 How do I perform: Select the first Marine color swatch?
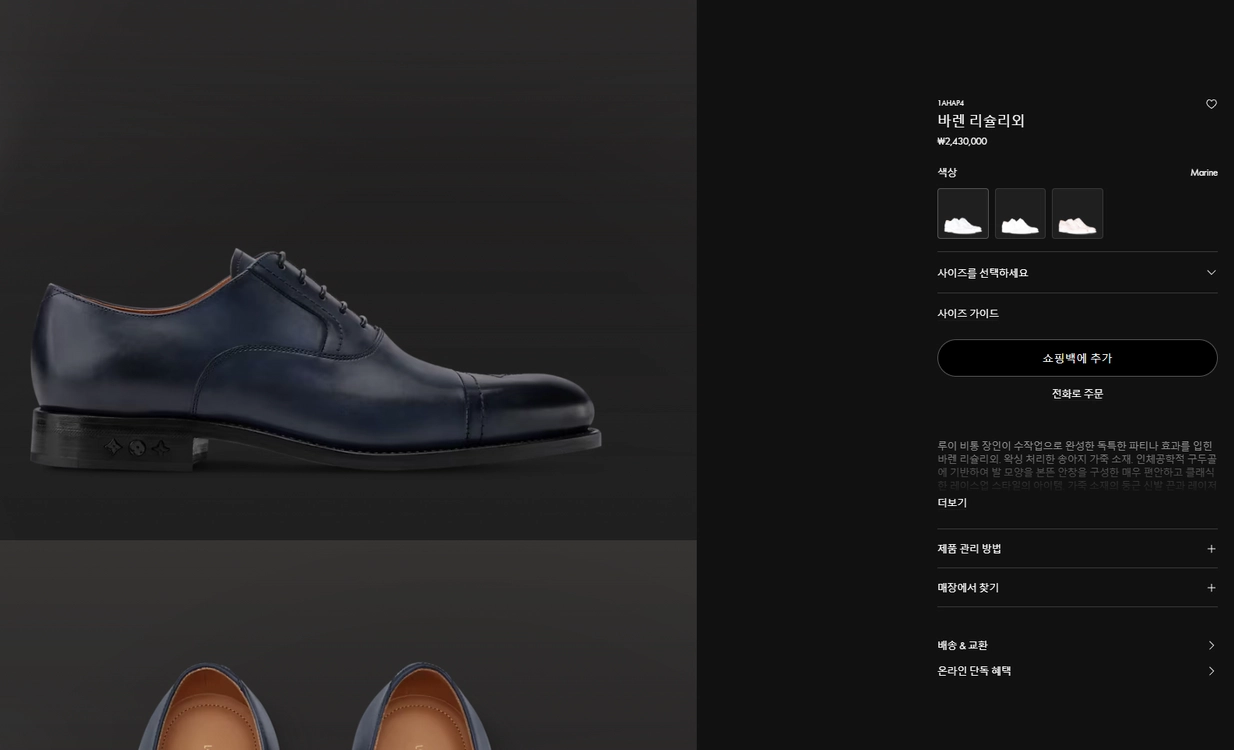[963, 213]
